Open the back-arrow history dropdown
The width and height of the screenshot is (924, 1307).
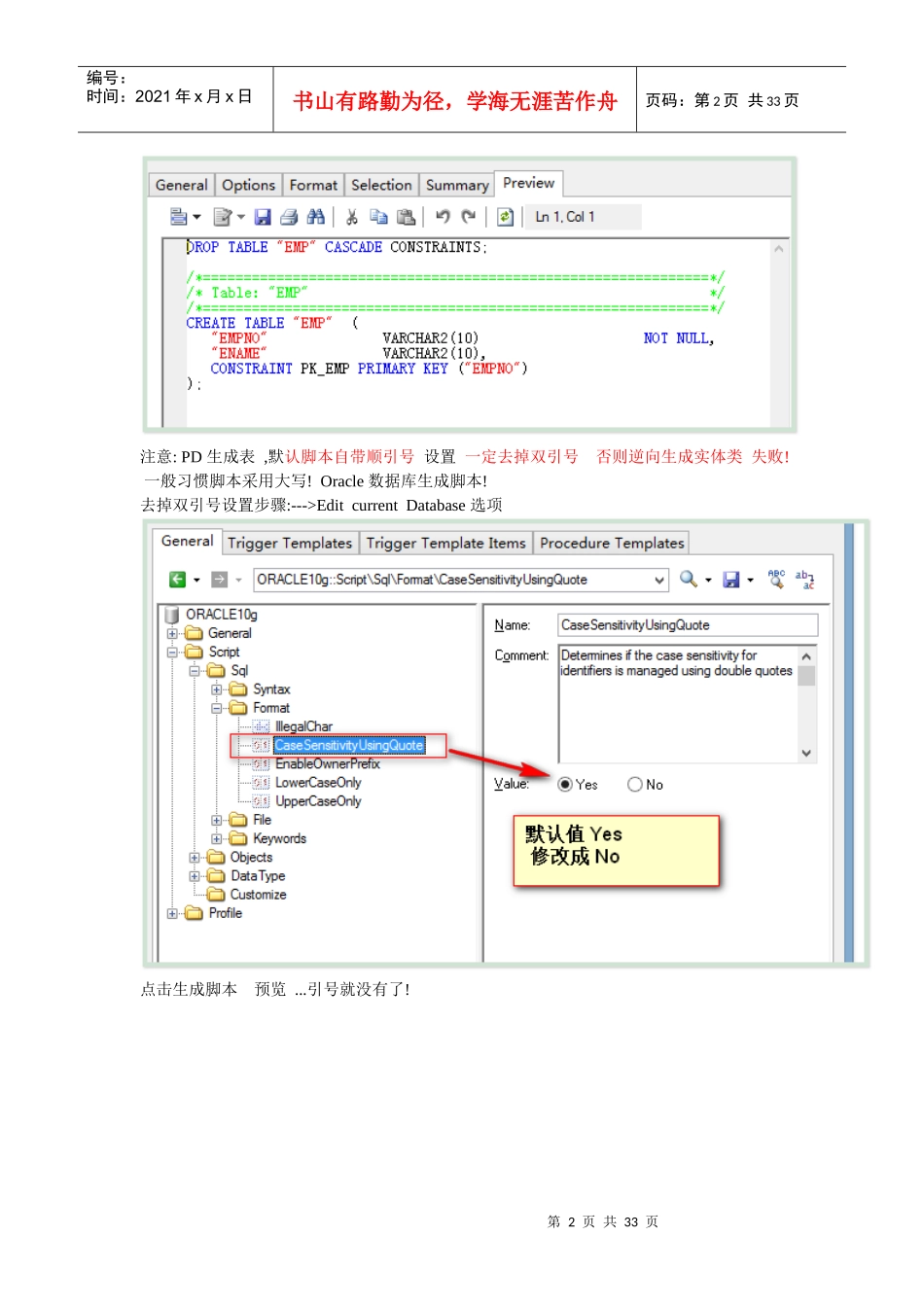click(196, 581)
